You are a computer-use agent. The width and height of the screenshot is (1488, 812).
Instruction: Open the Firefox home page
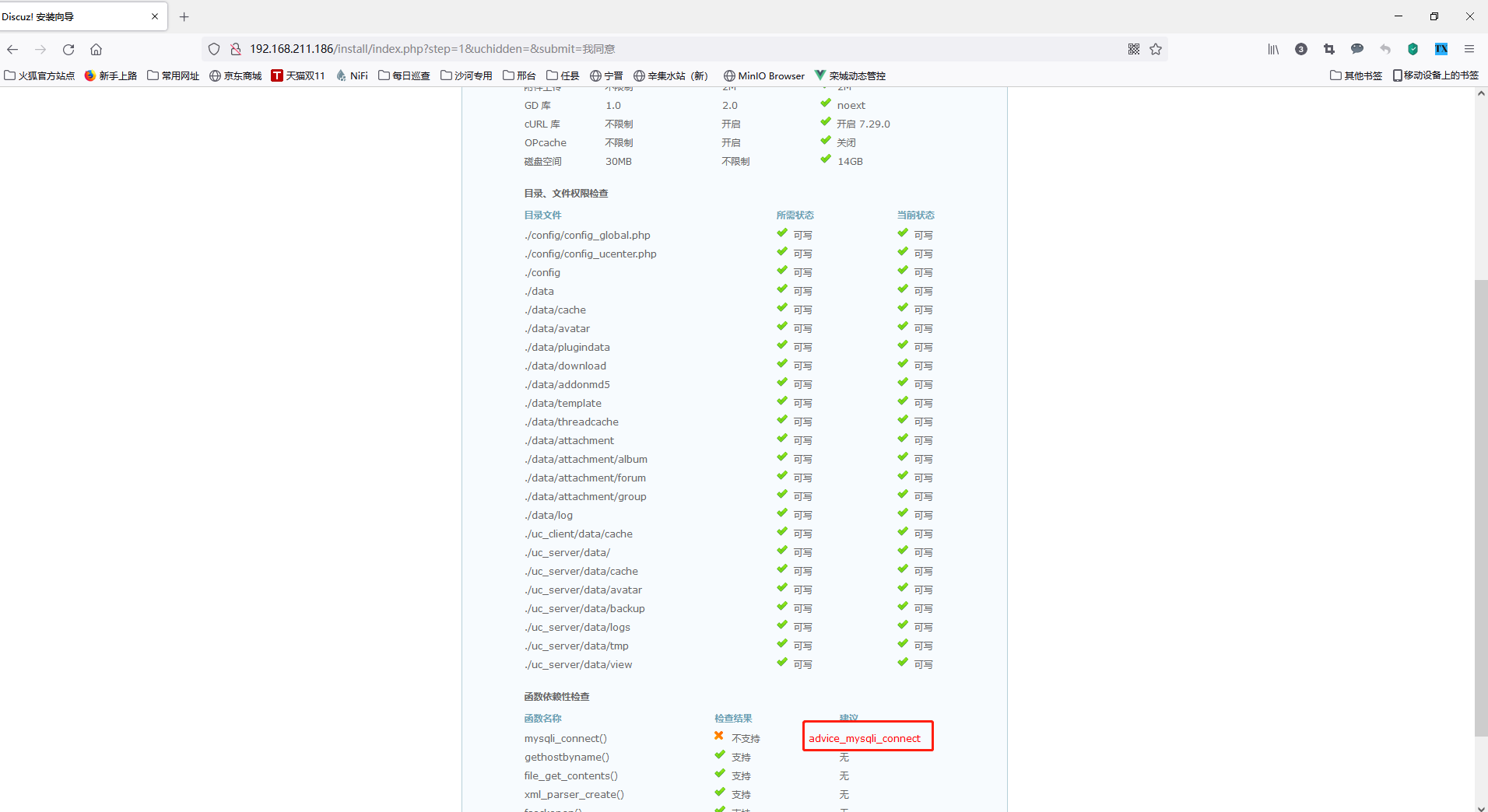tap(97, 49)
